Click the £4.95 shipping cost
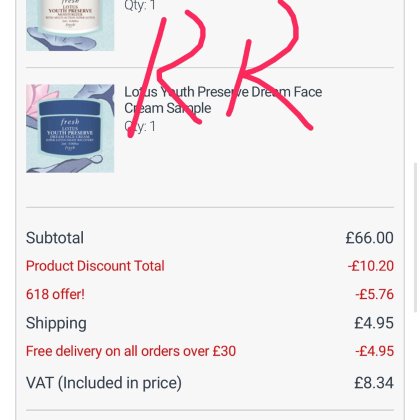 click(x=374, y=323)
